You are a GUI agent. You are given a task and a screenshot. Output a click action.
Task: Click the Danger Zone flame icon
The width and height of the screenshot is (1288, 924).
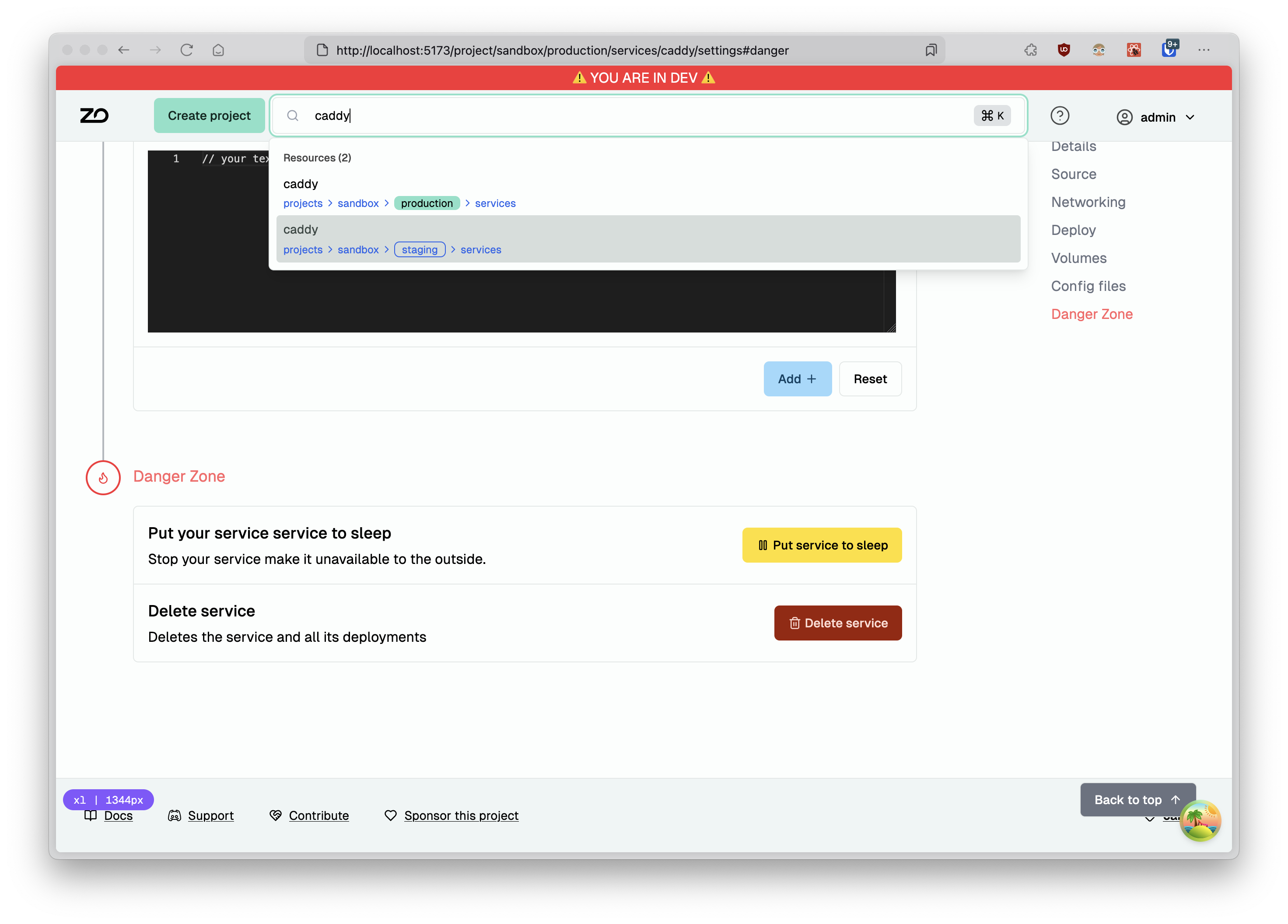(103, 478)
